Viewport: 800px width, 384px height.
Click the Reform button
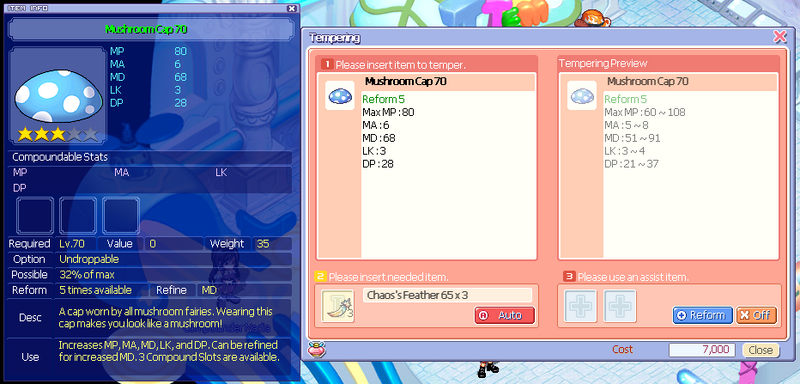703,315
